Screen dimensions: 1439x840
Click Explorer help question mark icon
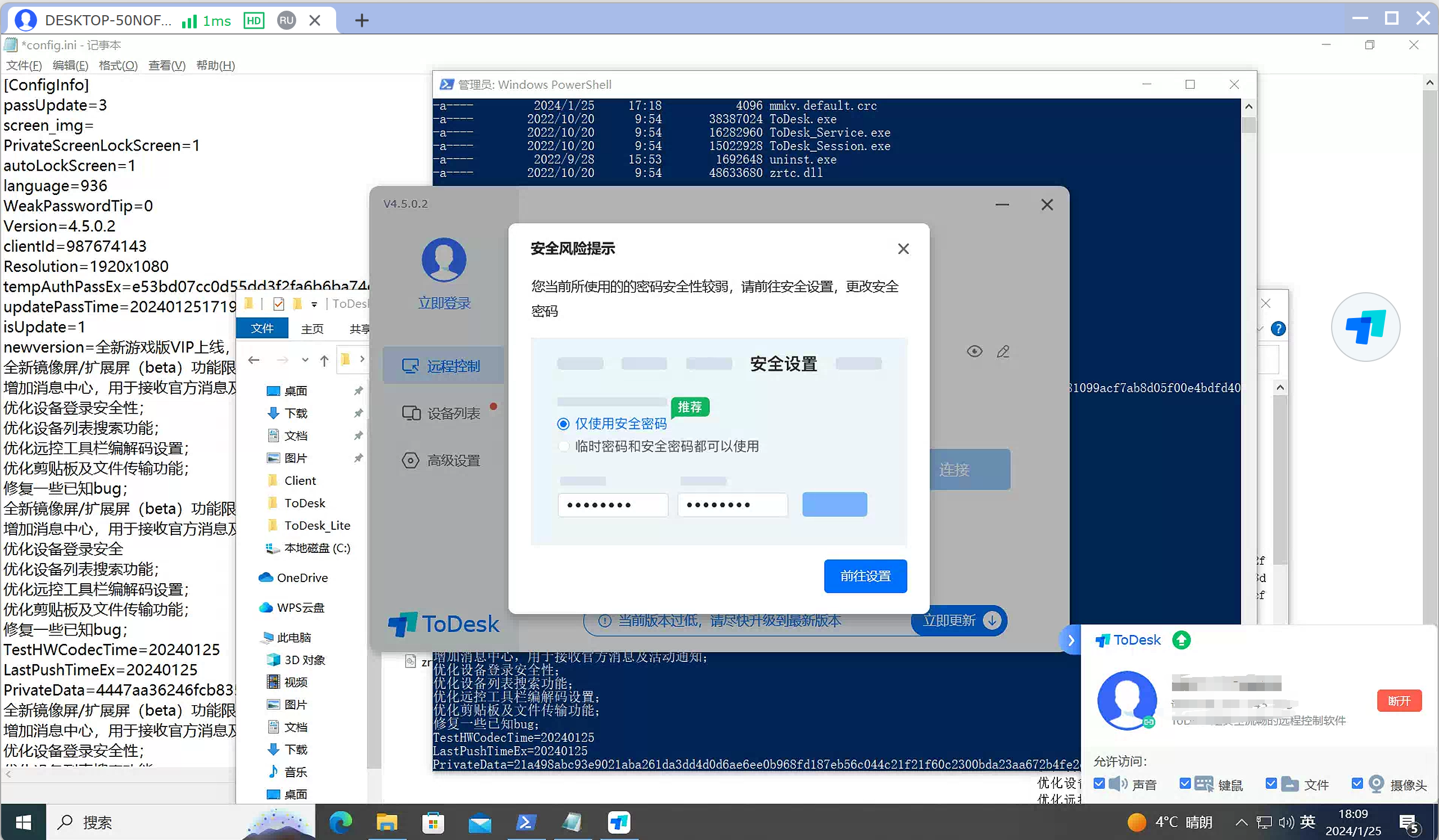pyautogui.click(x=1278, y=329)
